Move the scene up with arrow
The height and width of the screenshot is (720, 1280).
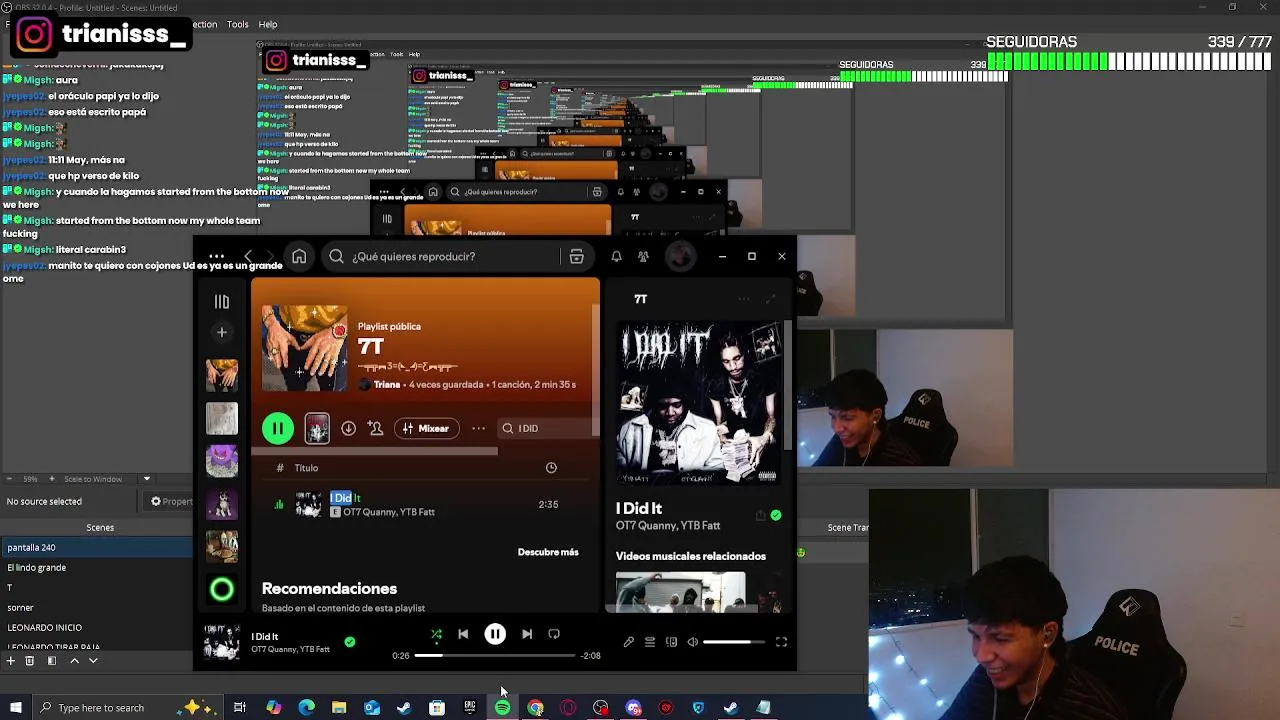click(x=74, y=660)
